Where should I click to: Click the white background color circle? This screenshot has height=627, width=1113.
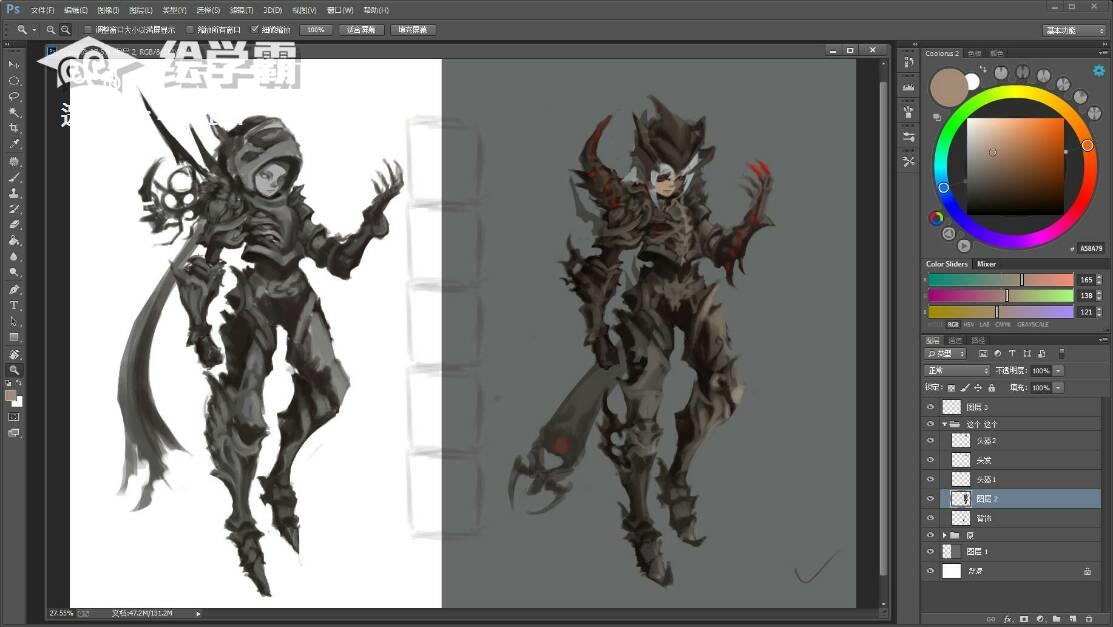tap(972, 82)
